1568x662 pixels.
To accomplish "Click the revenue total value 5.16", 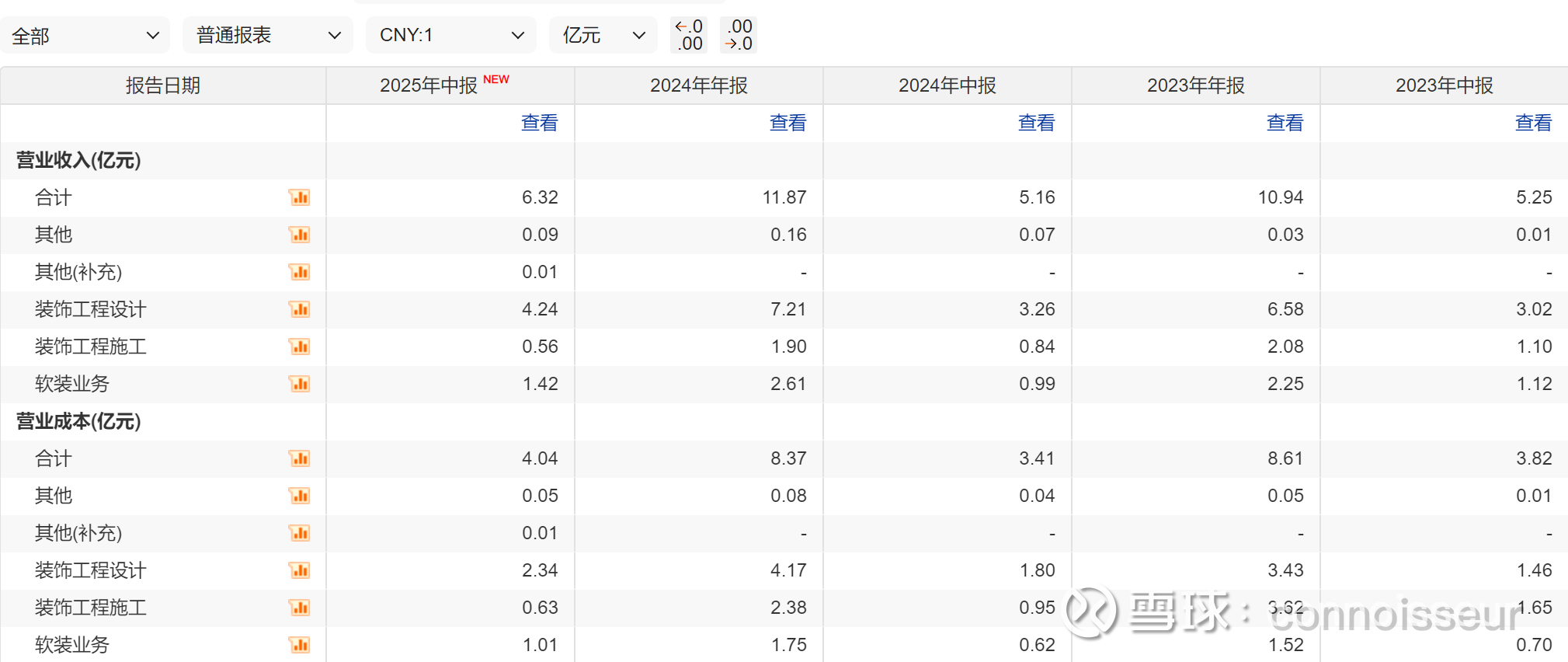I will (x=1037, y=197).
